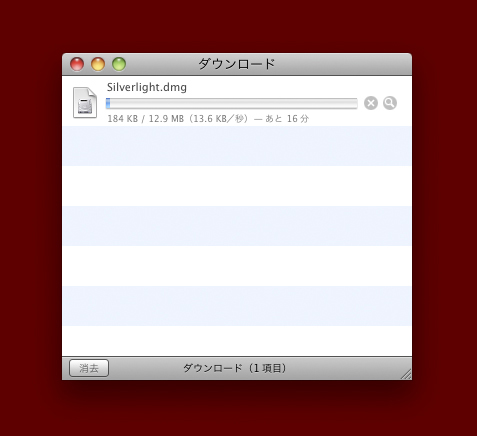This screenshot has width=477, height=436.
Task: Click the third empty blue list row
Action: pyautogui.click(x=237, y=306)
